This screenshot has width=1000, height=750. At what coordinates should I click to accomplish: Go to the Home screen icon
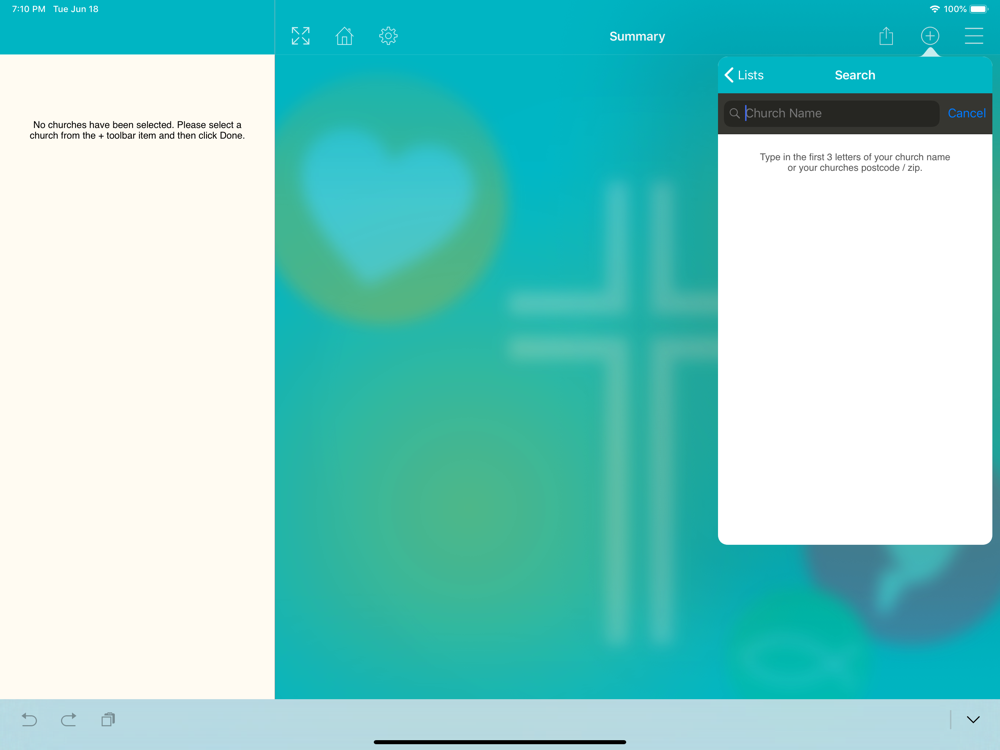tap(344, 36)
